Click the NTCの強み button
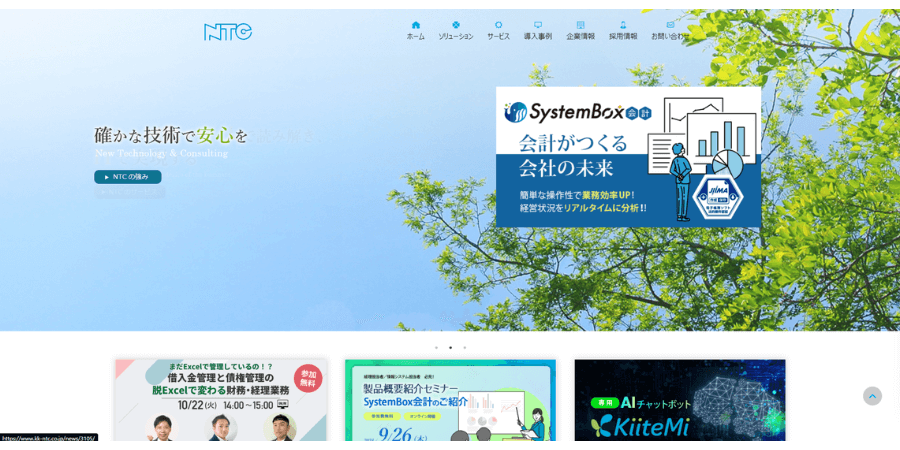Screen dimensions: 900x450 tap(127, 177)
